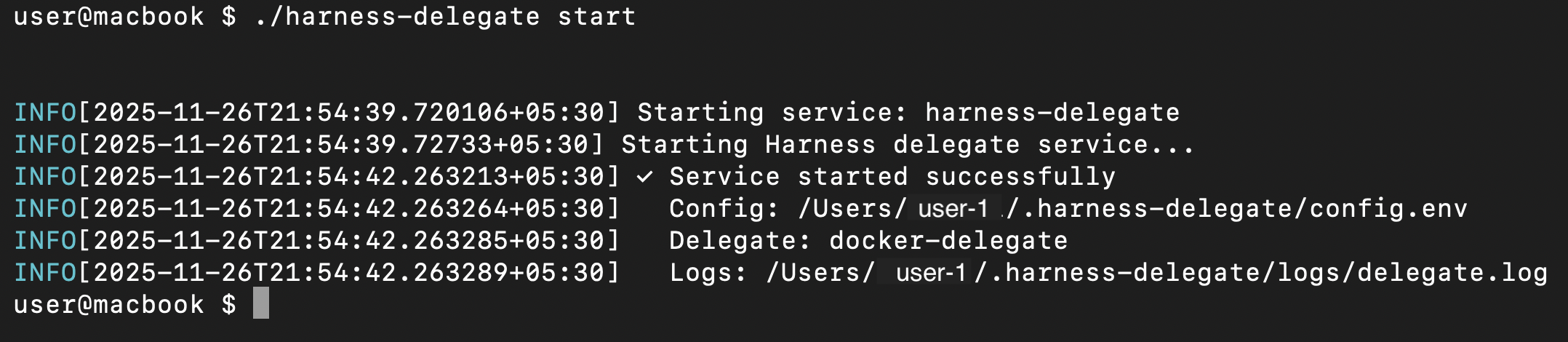
Task: Click the "Starting service: harness-delegate" message
Action: click(x=908, y=113)
